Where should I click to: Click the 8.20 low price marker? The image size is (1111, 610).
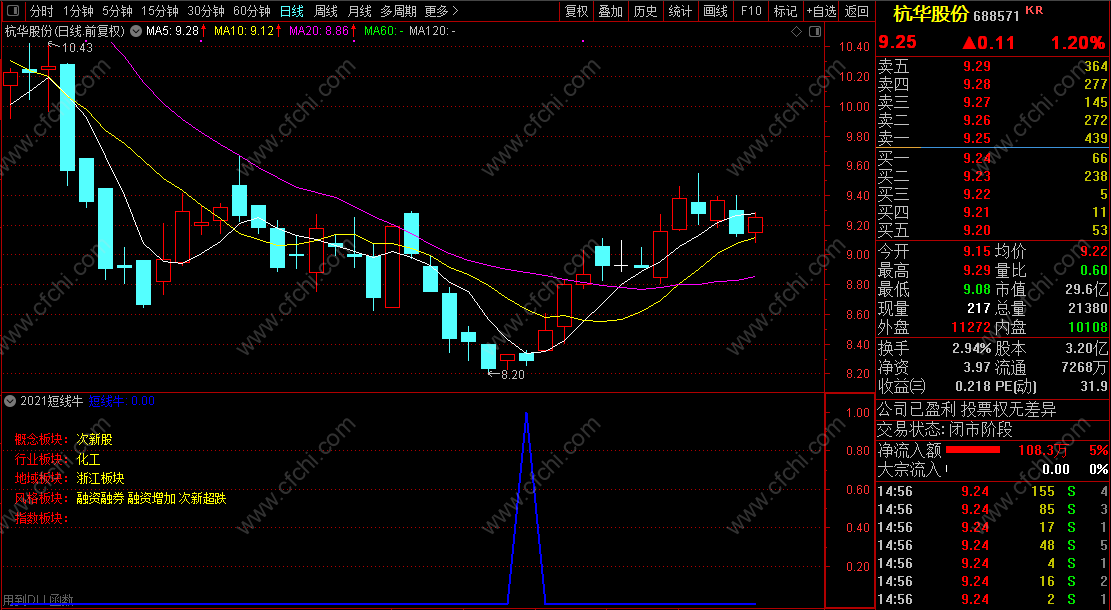click(x=512, y=375)
